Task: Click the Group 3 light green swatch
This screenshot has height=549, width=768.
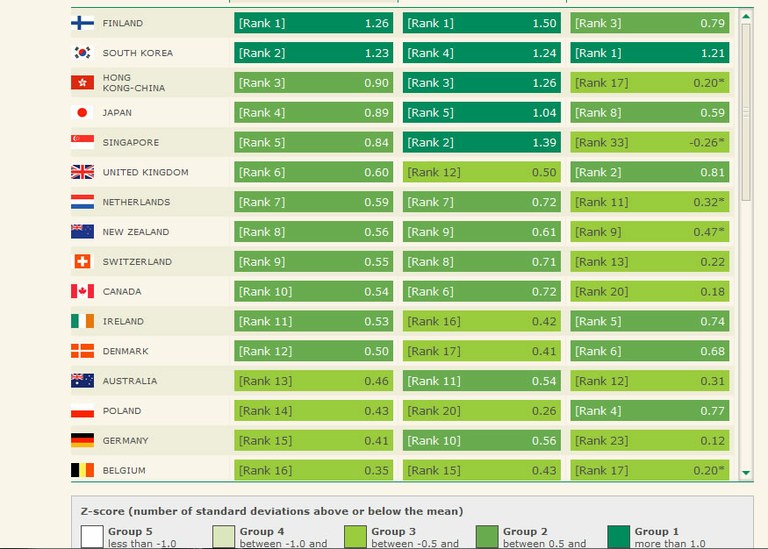Action: tap(355, 537)
